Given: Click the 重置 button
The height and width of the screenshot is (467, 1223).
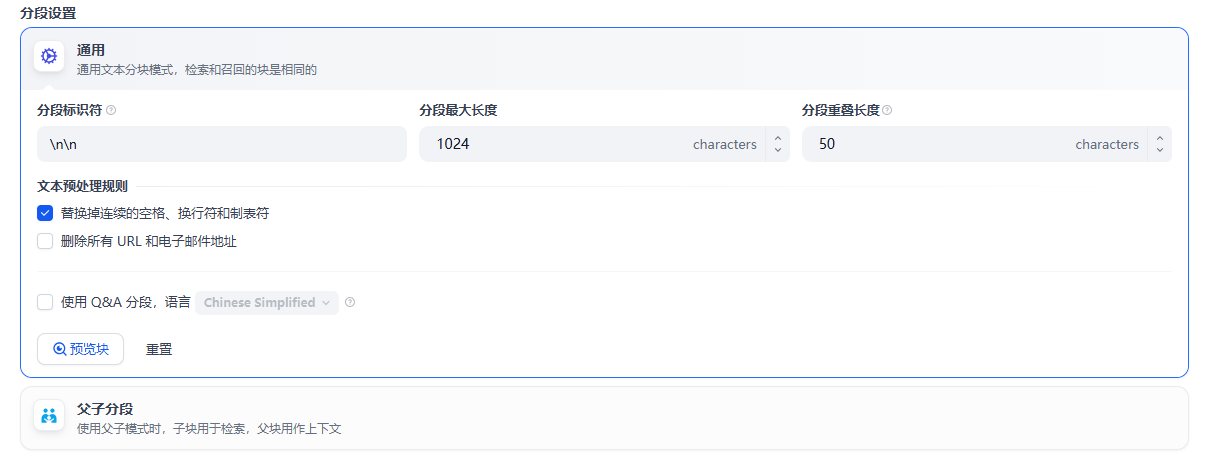Looking at the screenshot, I should click(159, 349).
